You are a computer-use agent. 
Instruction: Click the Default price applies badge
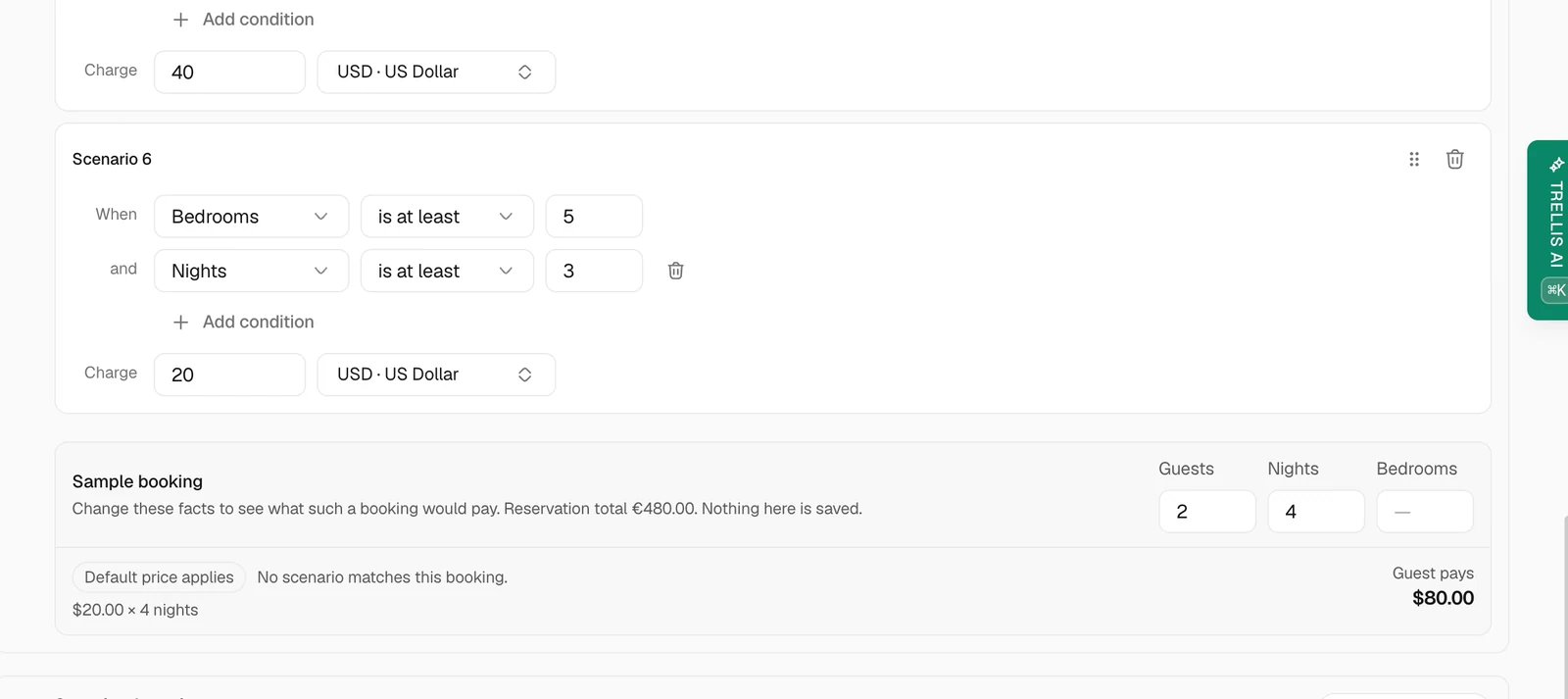pos(159,577)
